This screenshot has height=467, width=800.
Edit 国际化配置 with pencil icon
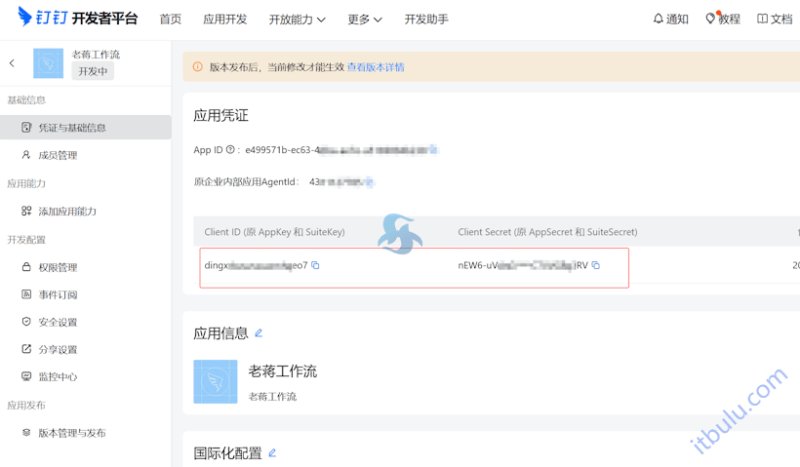click(272, 453)
